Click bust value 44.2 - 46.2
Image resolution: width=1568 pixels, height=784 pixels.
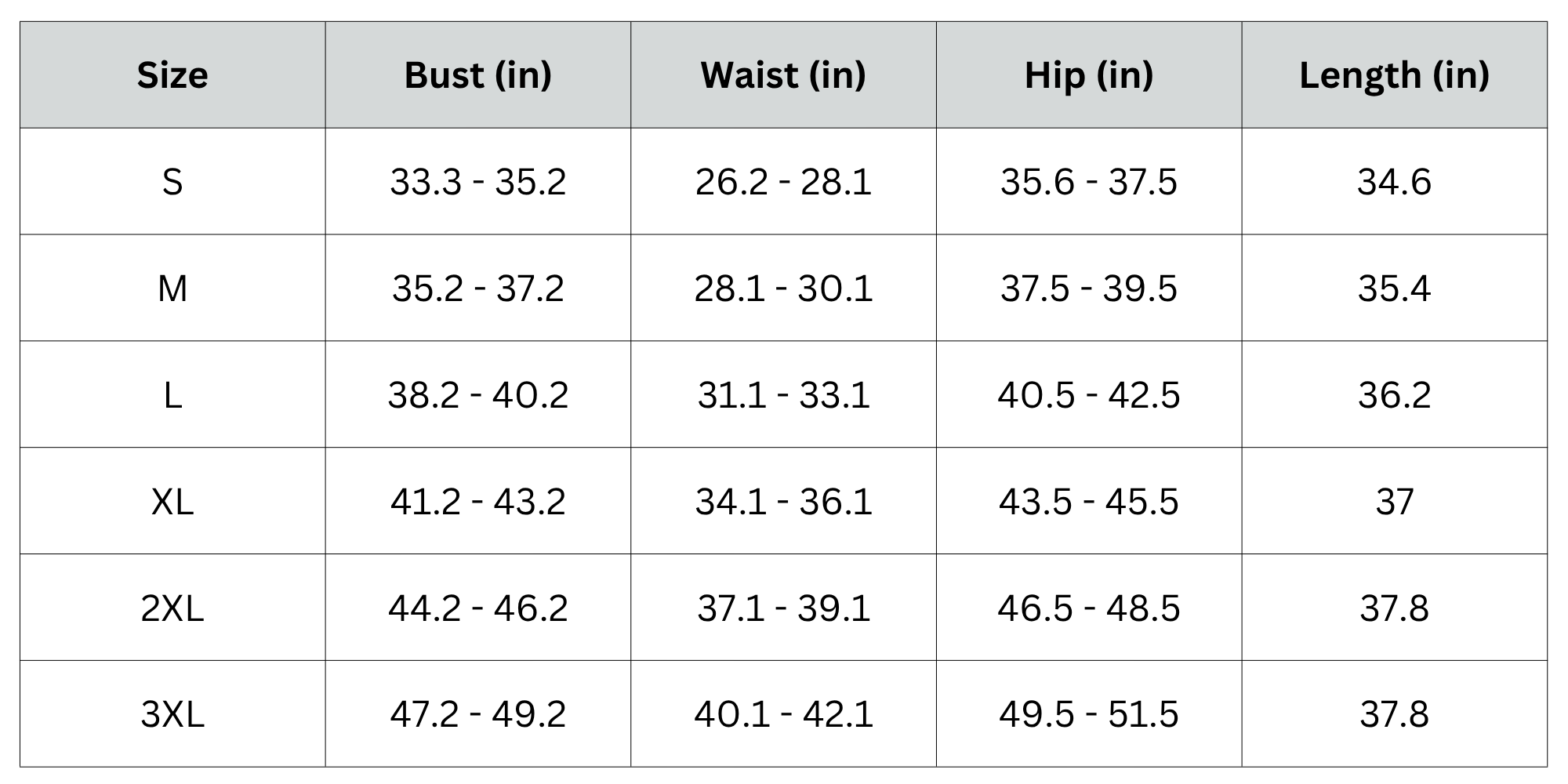tap(478, 608)
